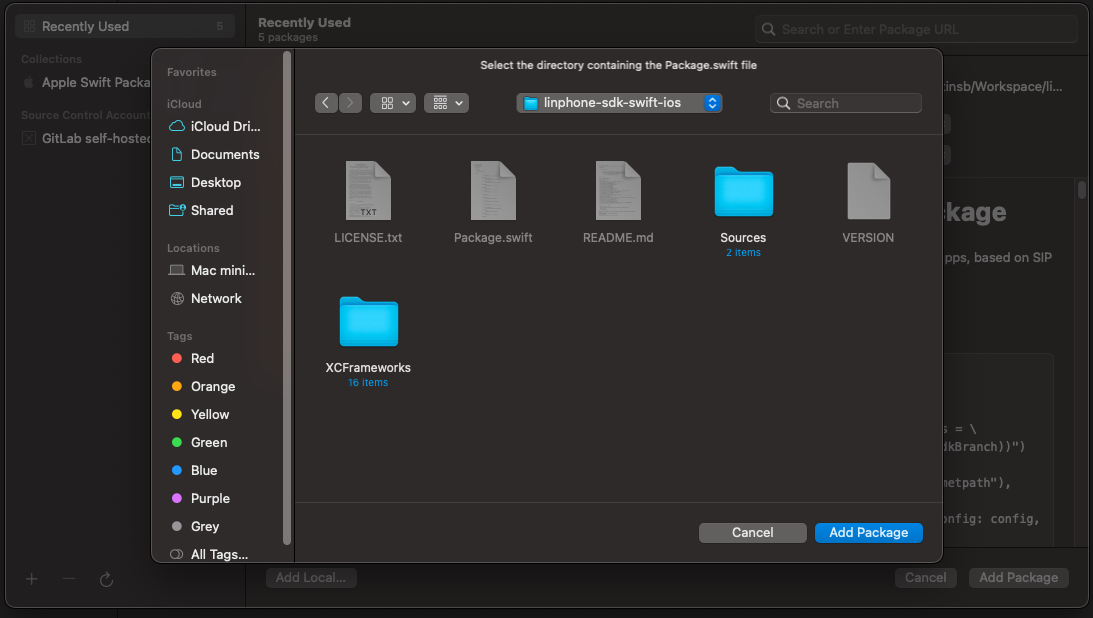This screenshot has height=618, width=1093.
Task: Expand the linphone-sdk-swift-ios path popup
Action: pyautogui.click(x=620, y=103)
